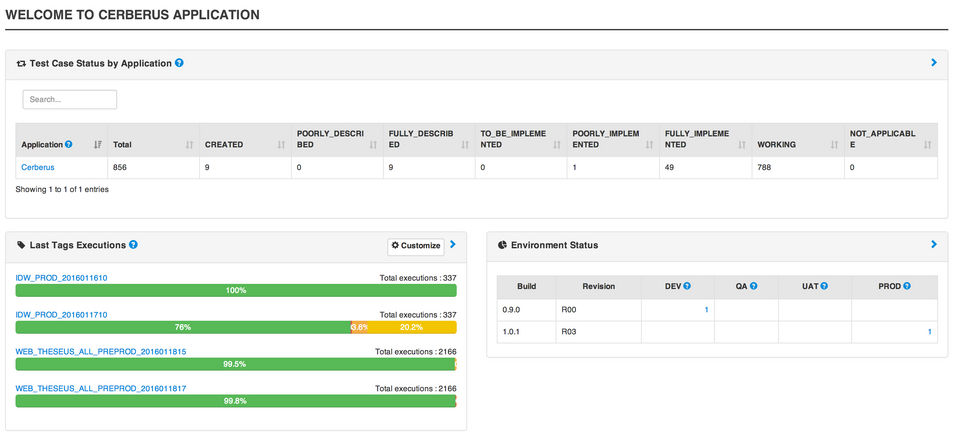Click the yellow 20.2% progress bar segment
Viewport: 960px width, 439px height.
411,327
